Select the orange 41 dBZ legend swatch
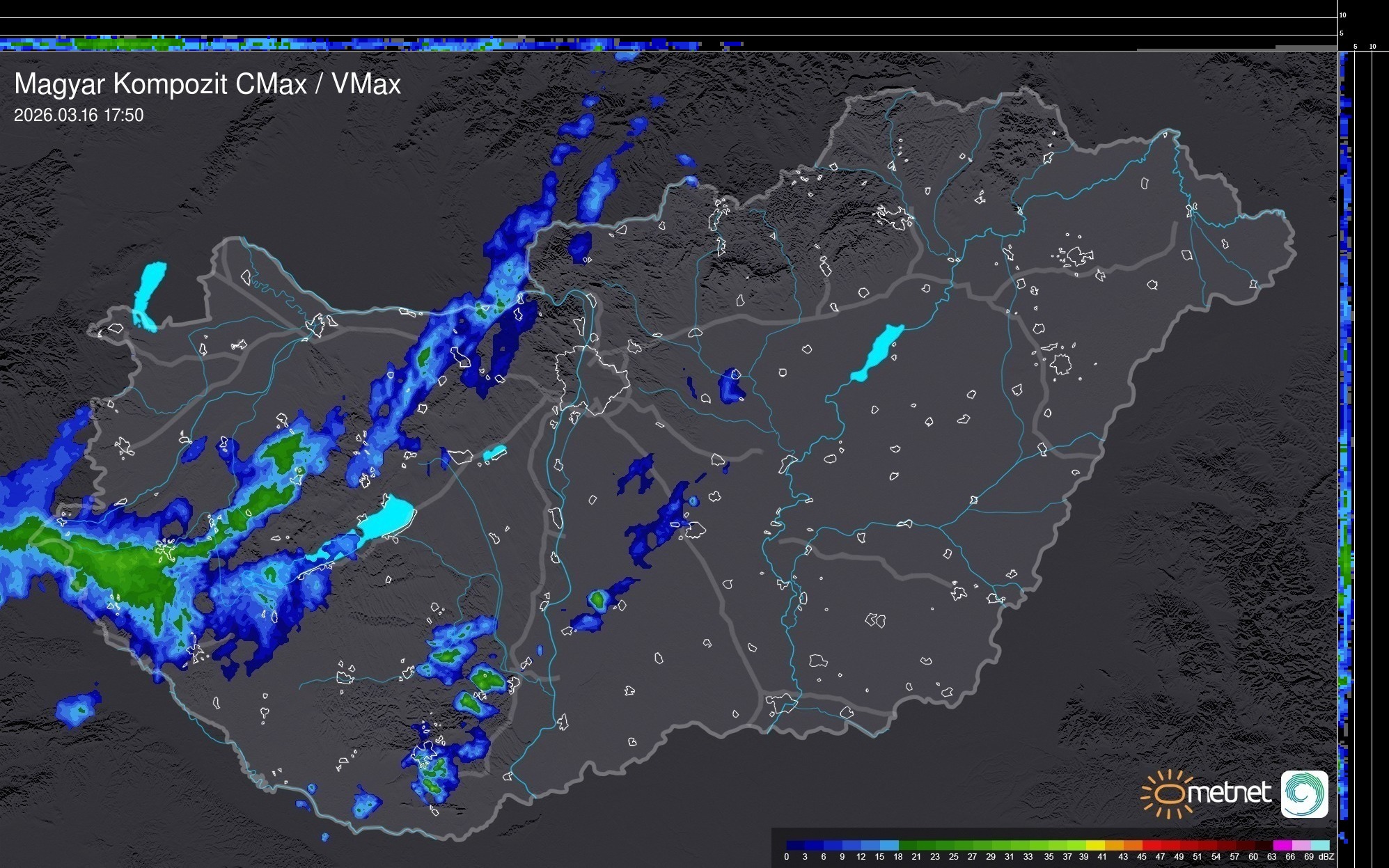This screenshot has width=1389, height=868. (x=1114, y=845)
